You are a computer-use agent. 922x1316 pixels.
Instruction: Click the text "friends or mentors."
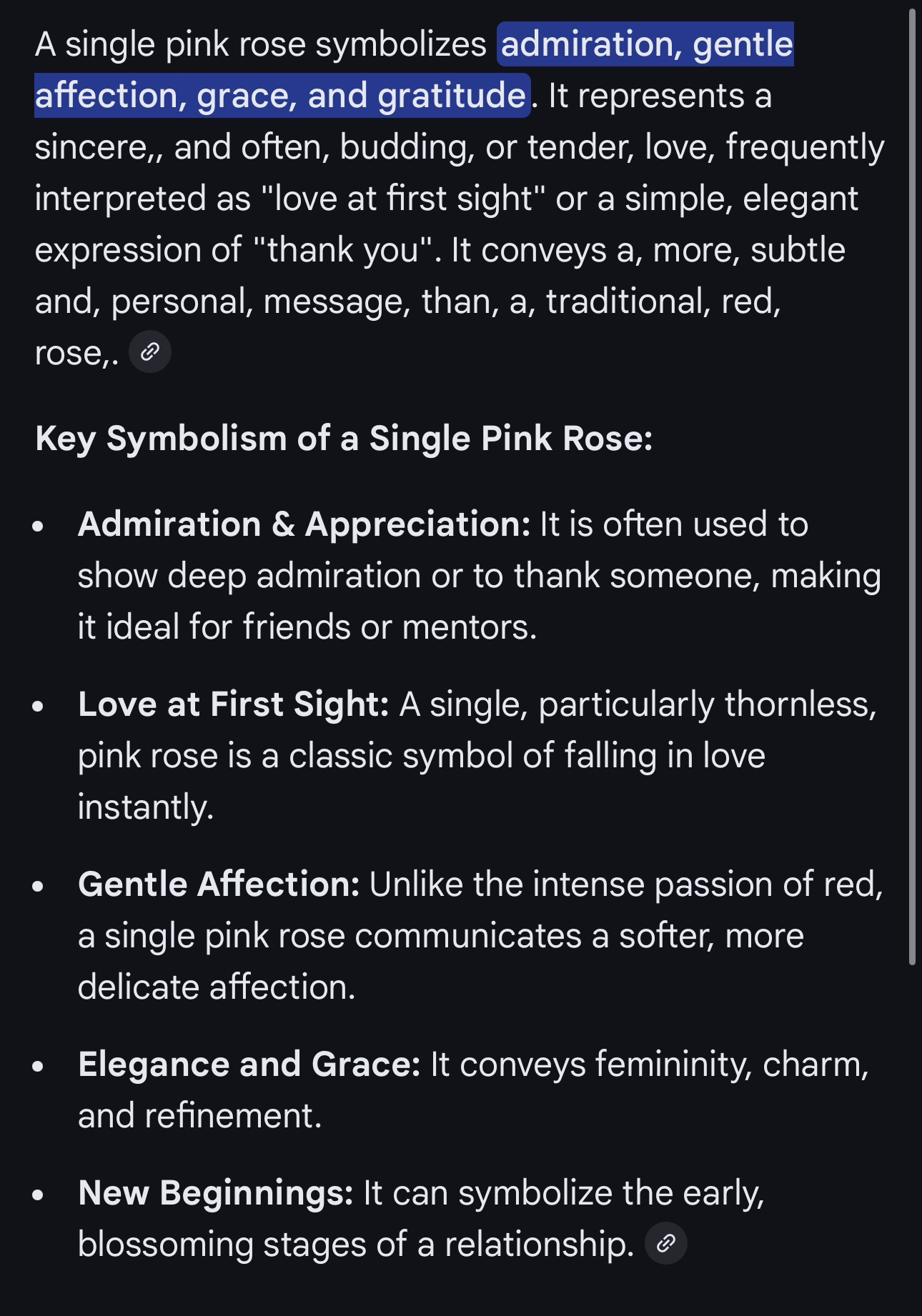tap(390, 627)
